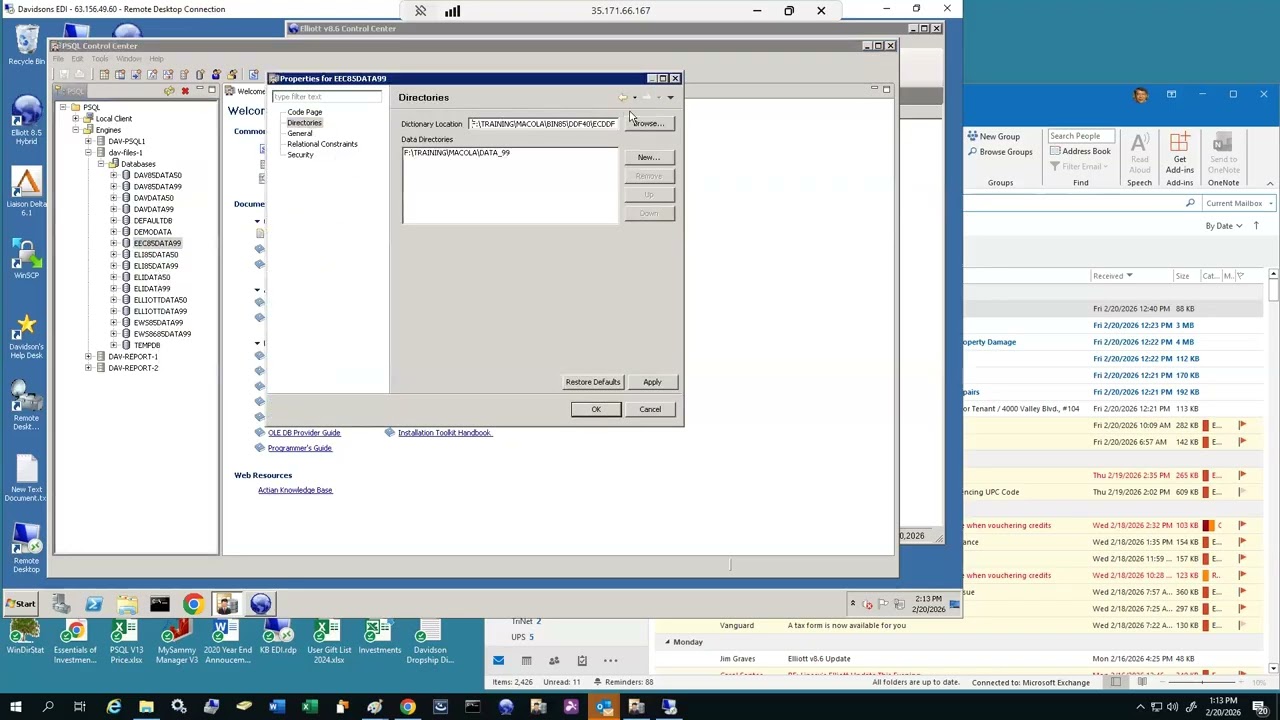This screenshot has width=1280, height=720.
Task: Click Address Book in Outlook ribbon
Action: coord(1080,152)
